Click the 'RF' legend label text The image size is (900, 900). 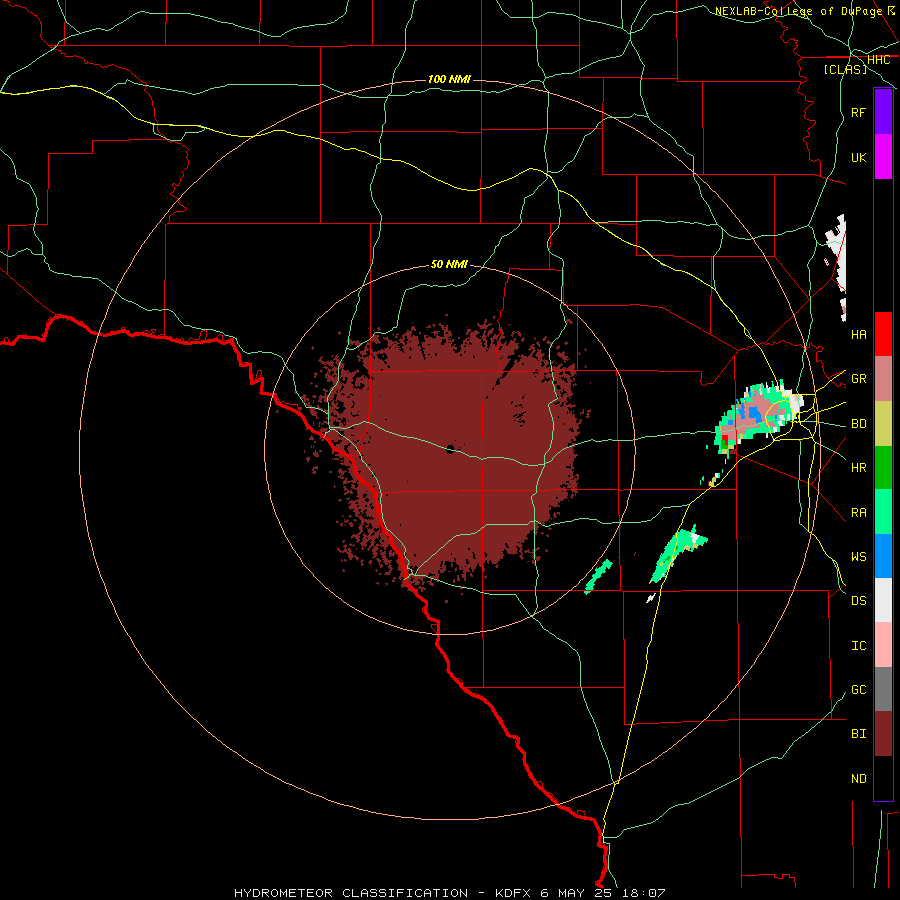tap(858, 112)
